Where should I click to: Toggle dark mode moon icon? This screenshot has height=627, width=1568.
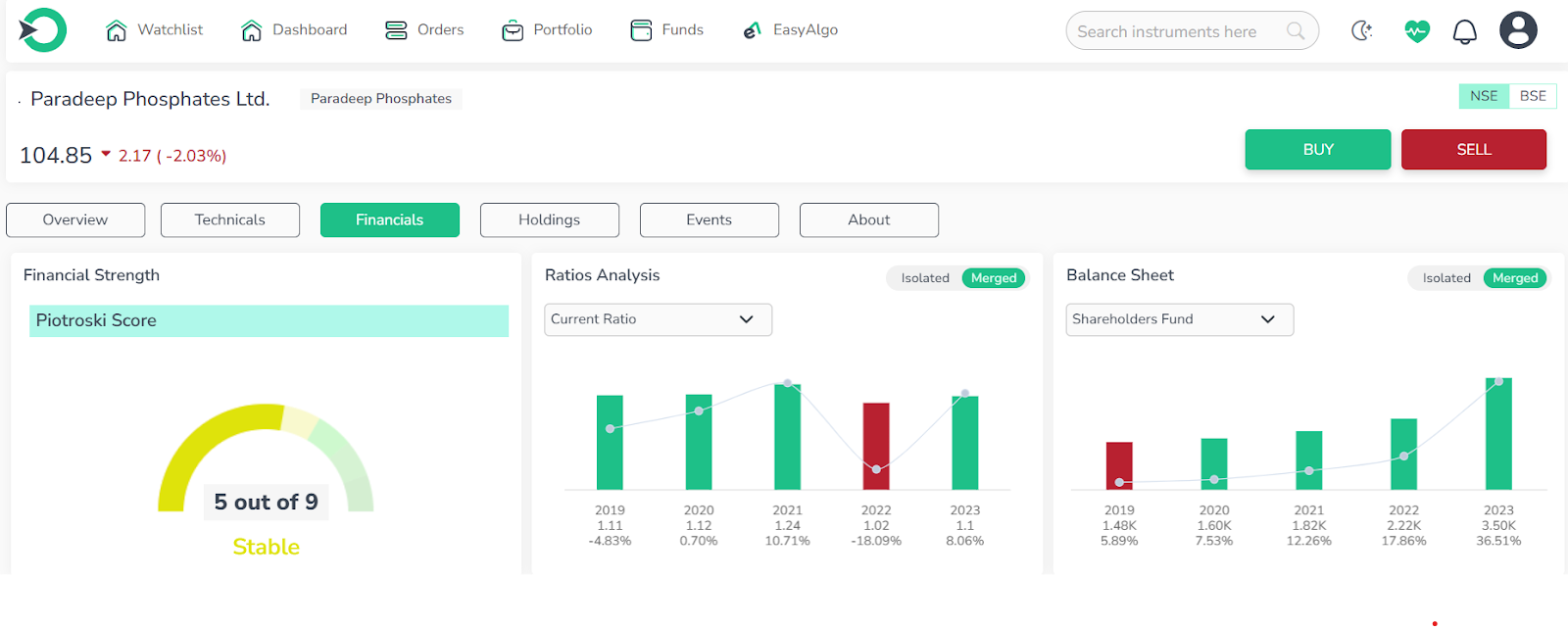pyautogui.click(x=1362, y=30)
